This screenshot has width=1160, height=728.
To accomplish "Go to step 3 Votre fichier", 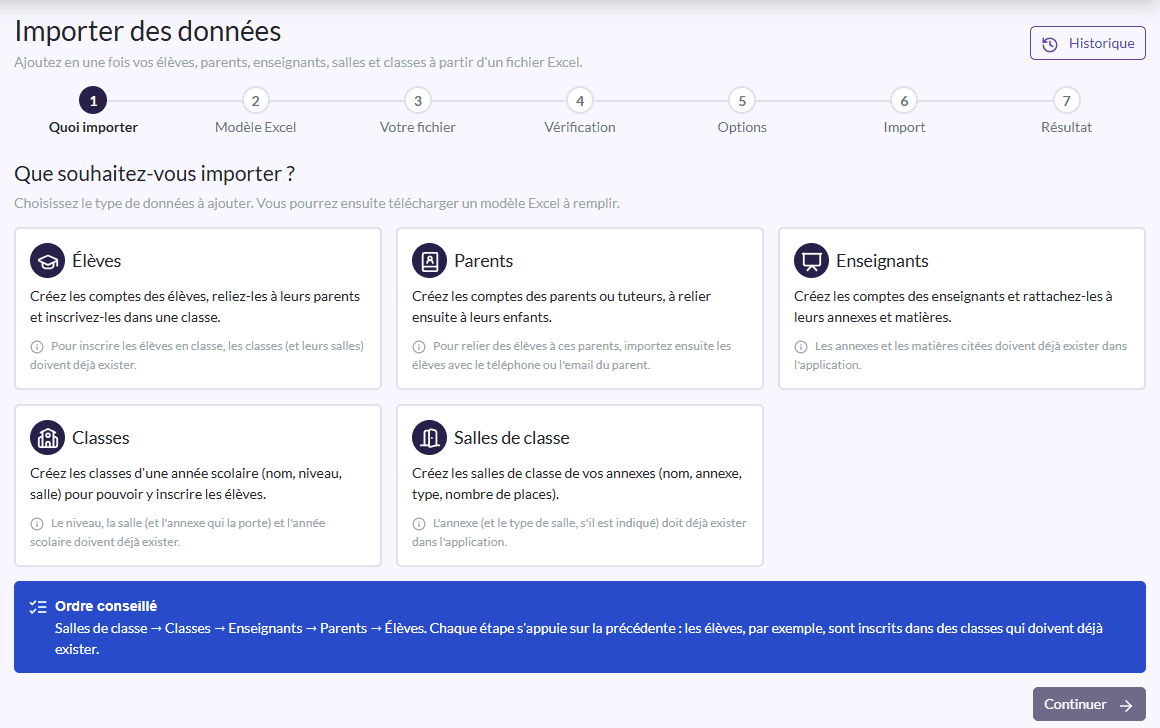I will (x=418, y=111).
